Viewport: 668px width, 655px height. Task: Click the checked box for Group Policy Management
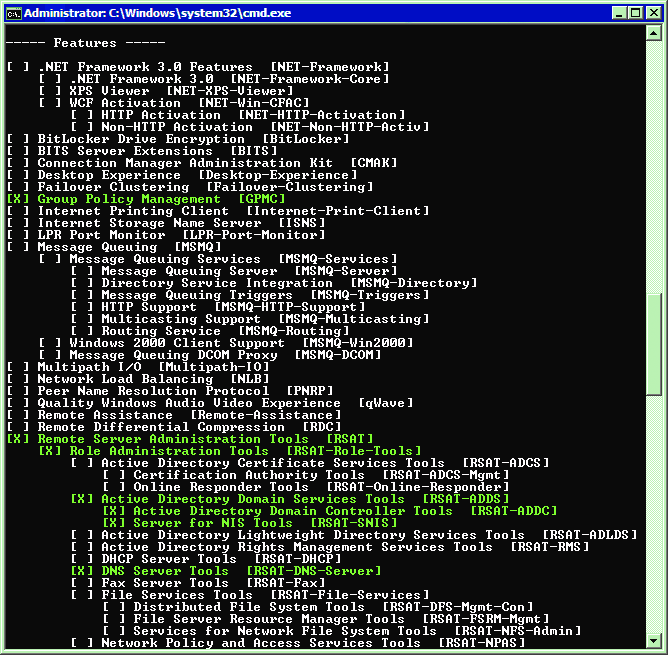tap(18, 199)
